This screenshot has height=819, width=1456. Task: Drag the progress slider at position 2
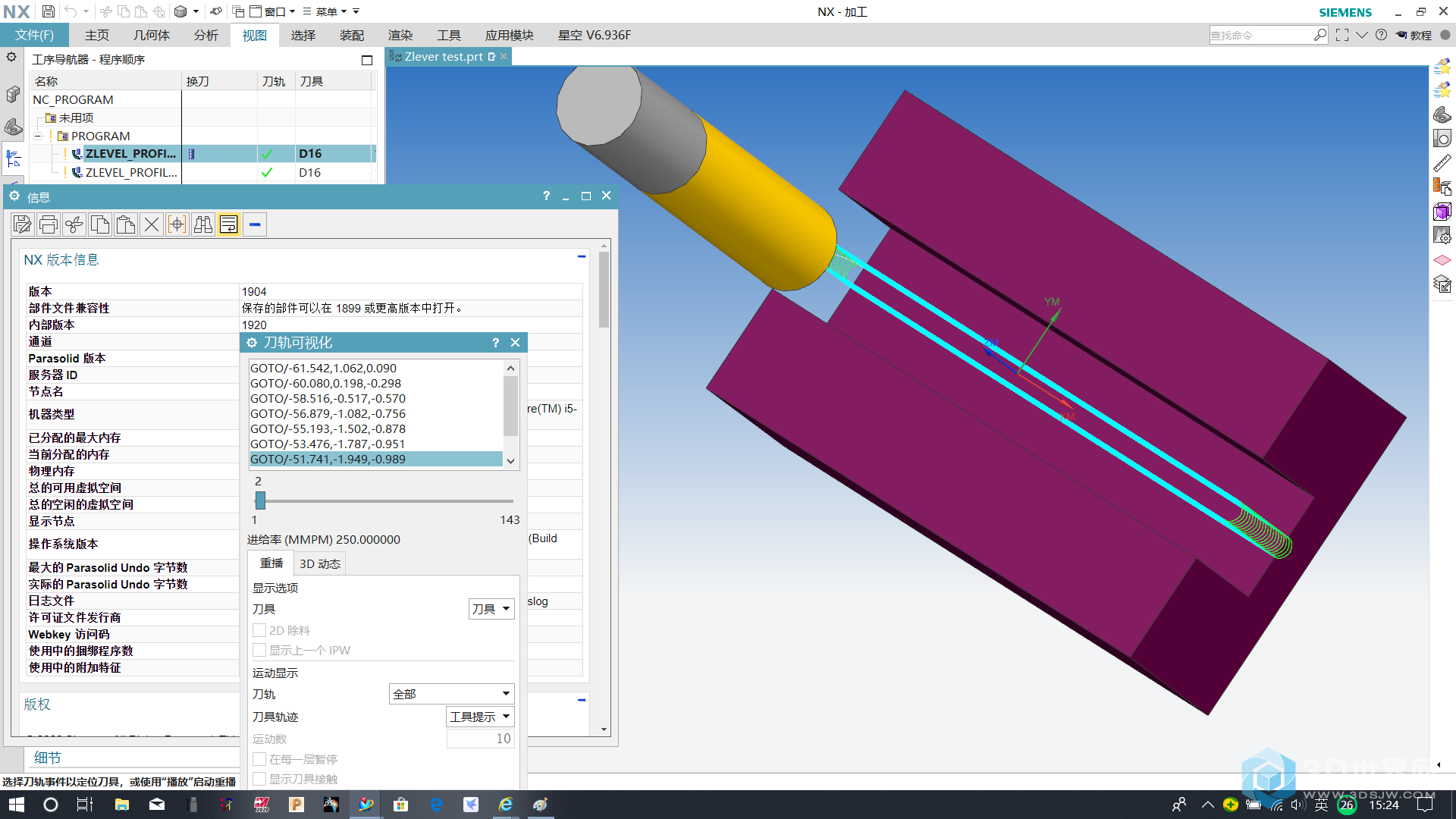click(x=259, y=501)
